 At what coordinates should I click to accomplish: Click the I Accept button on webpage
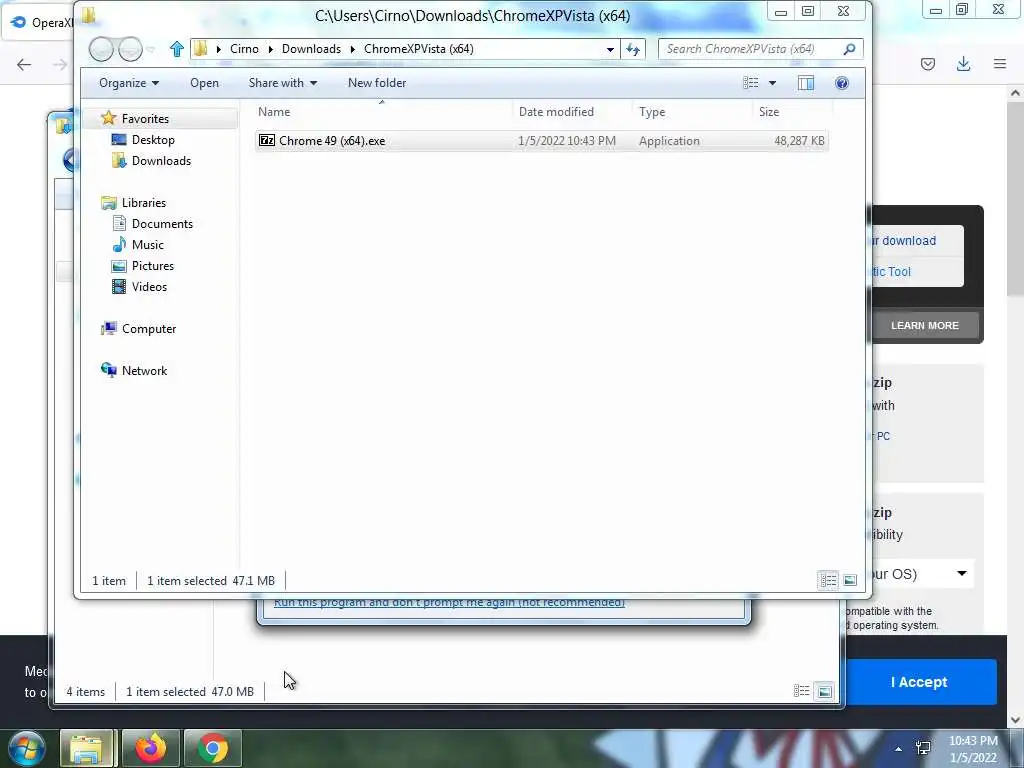pyautogui.click(x=920, y=682)
